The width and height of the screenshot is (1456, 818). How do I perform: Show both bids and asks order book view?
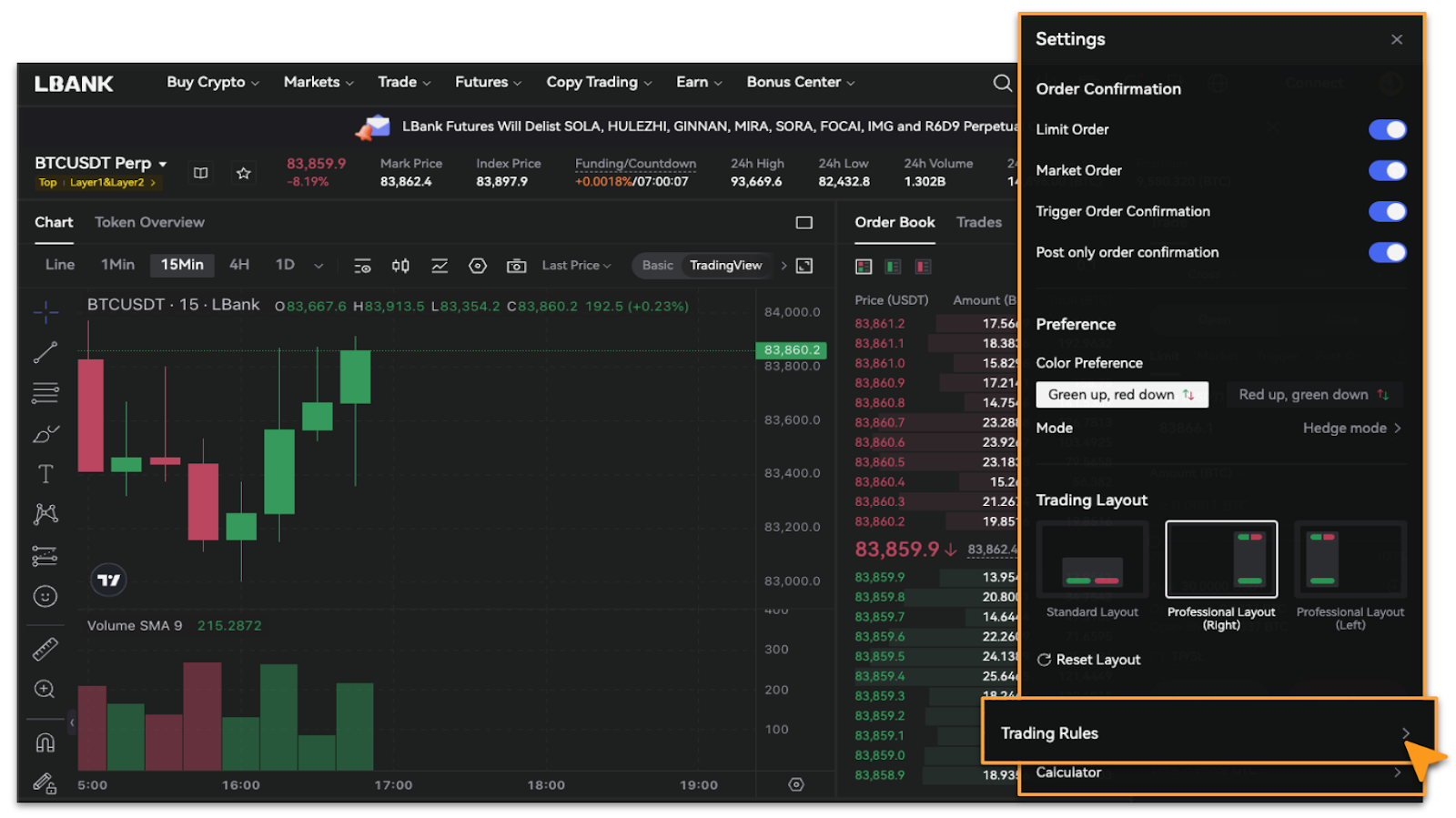[x=864, y=267]
